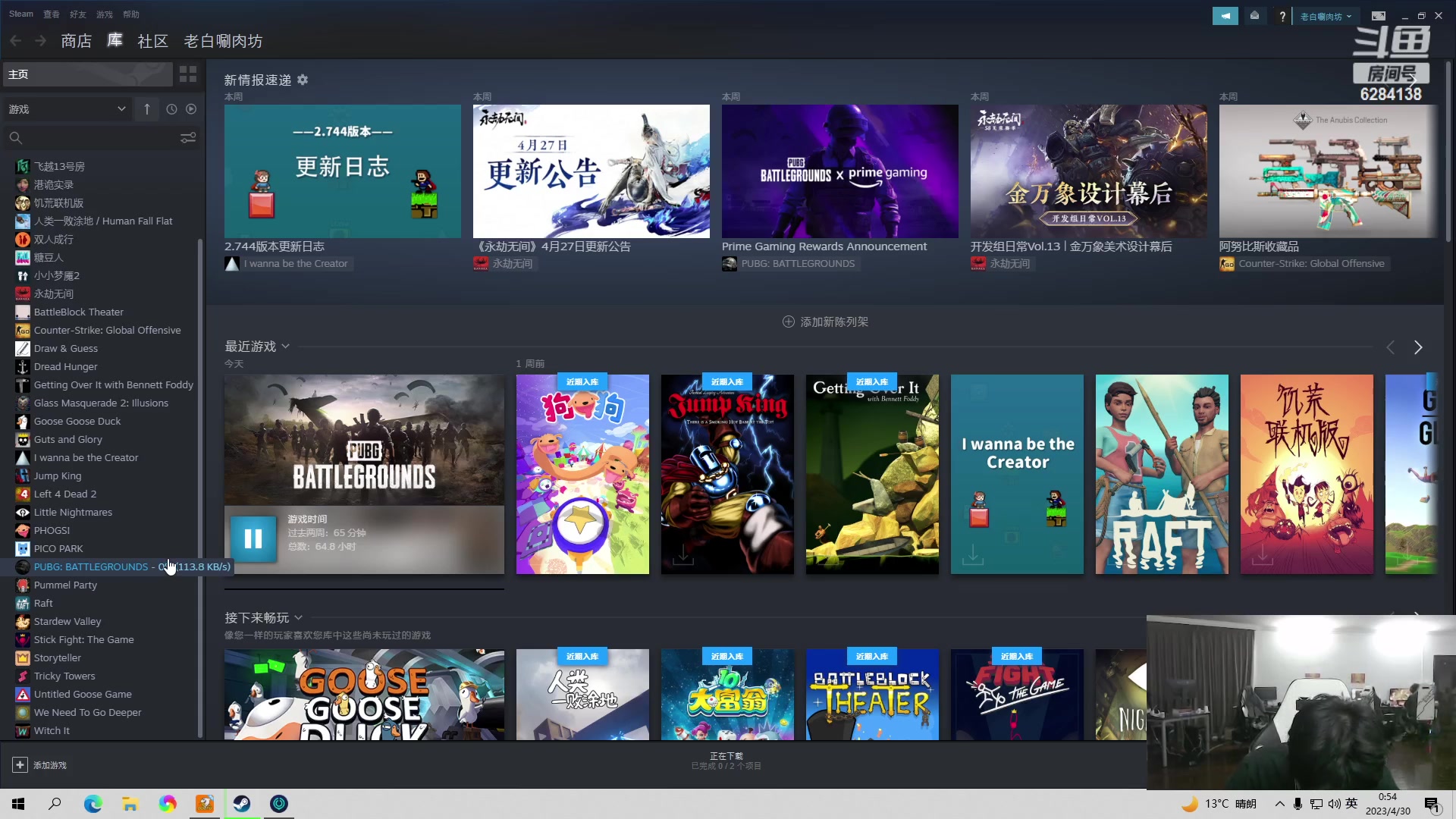This screenshot has width=1456, height=819.
Task: Switch to the 社区 tab
Action: pyautogui.click(x=152, y=41)
